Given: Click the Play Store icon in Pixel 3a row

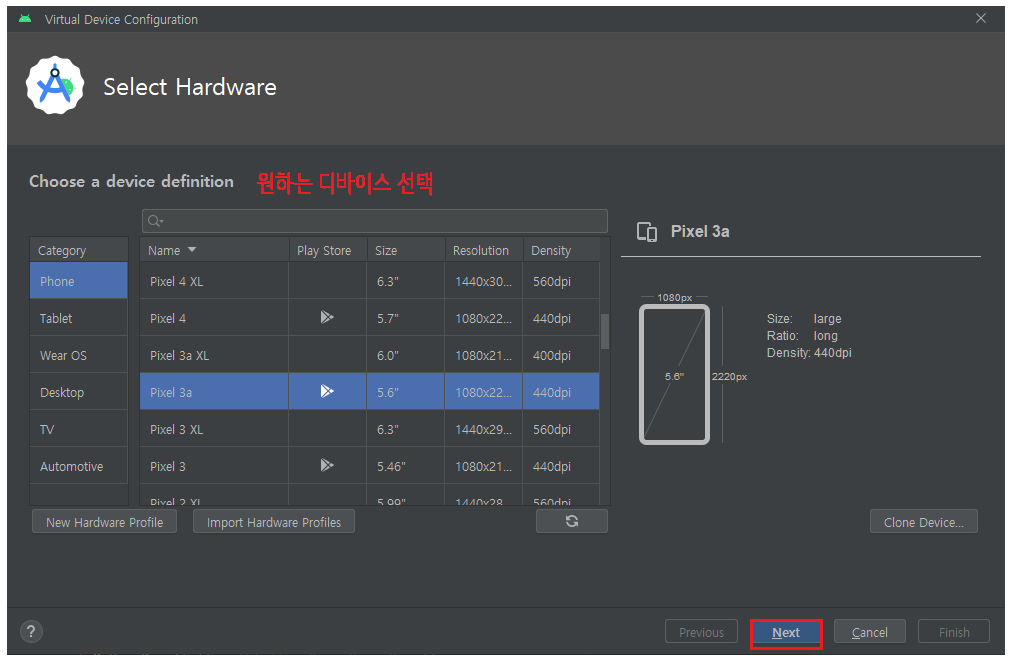Looking at the screenshot, I should [x=327, y=391].
